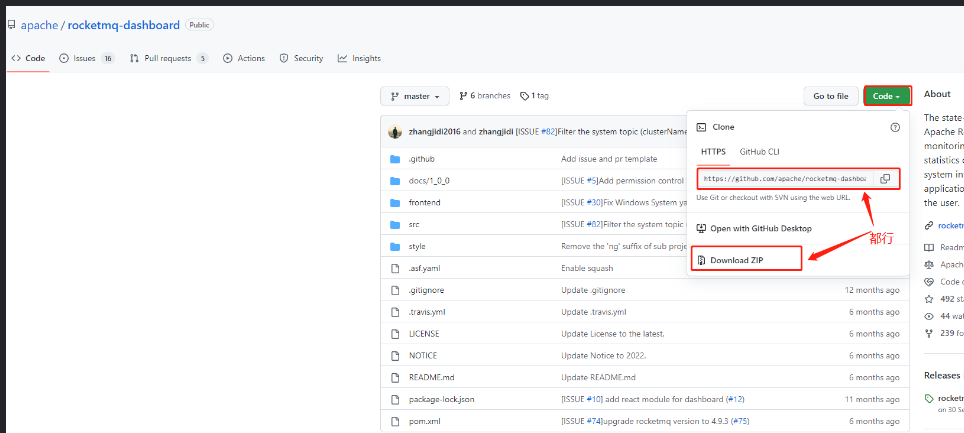Click the #75 pull request link

tap(740, 421)
